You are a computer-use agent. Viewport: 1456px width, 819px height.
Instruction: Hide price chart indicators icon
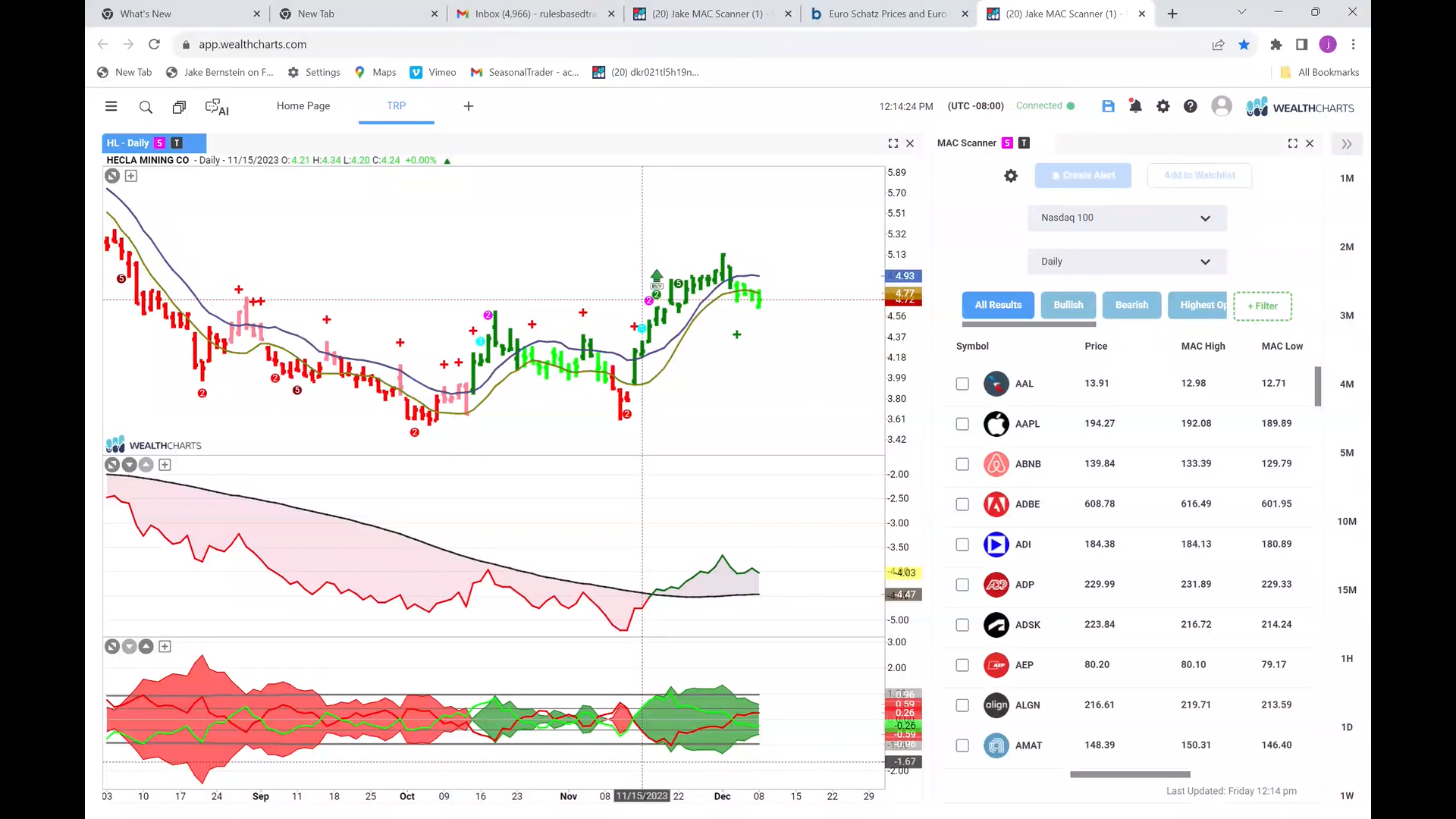coord(112,176)
